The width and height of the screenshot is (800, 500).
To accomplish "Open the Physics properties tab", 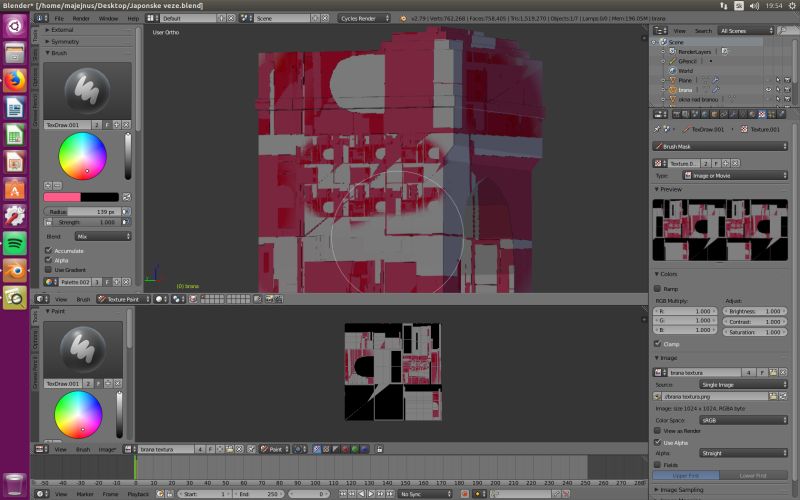I will tap(781, 114).
